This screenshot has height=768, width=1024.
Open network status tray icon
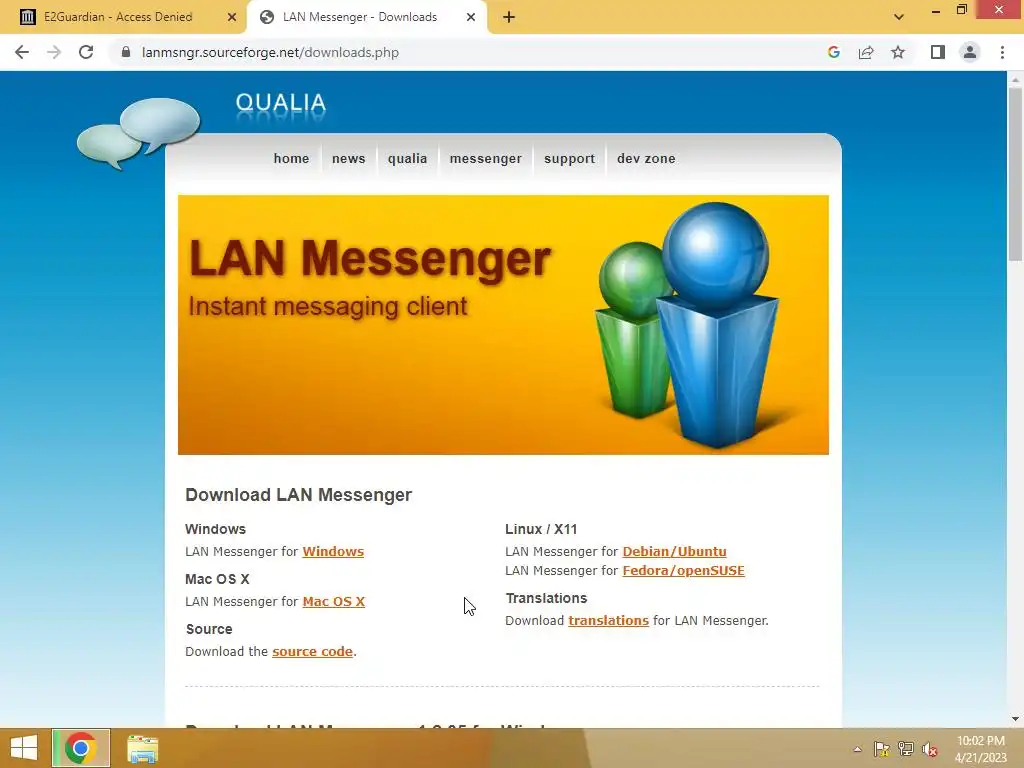coord(906,749)
